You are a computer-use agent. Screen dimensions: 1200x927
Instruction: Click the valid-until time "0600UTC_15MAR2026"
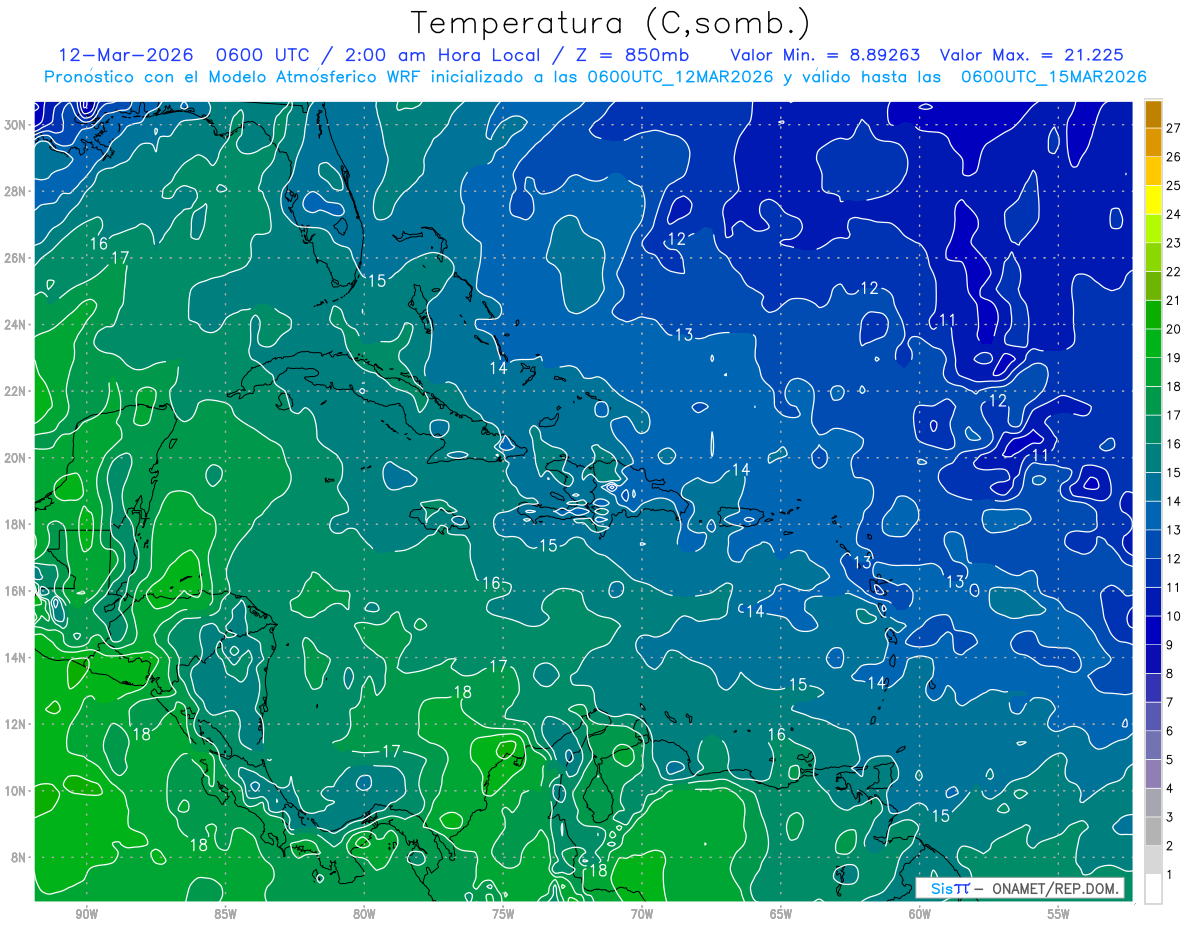(1053, 77)
